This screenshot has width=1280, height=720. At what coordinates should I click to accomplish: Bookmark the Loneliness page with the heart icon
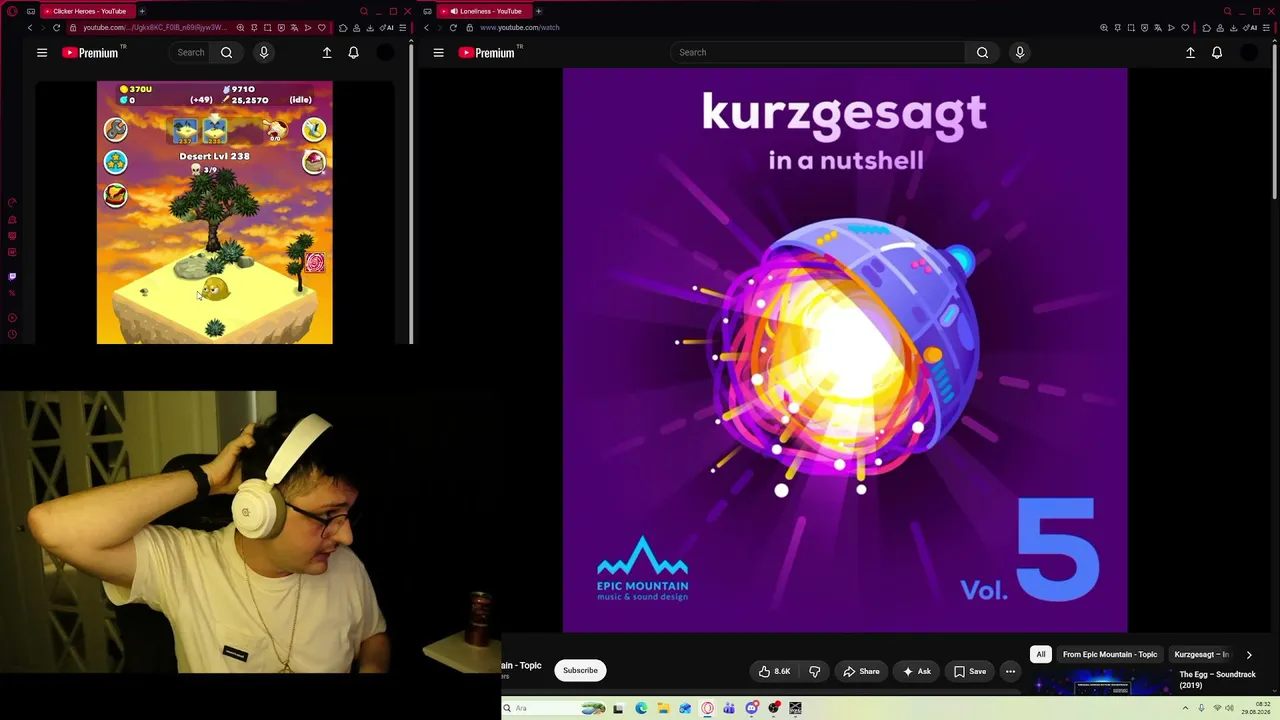pos(1185,28)
